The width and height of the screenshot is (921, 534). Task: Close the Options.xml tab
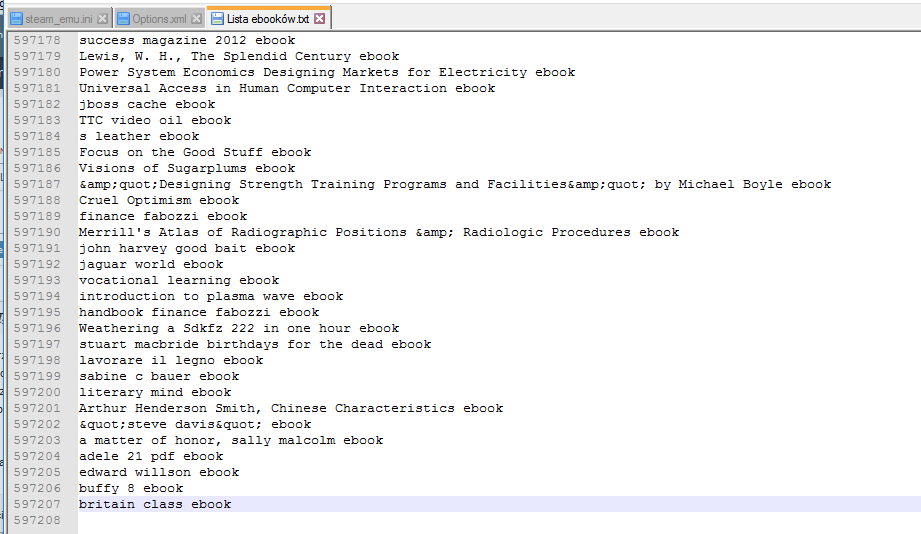pyautogui.click(x=196, y=19)
